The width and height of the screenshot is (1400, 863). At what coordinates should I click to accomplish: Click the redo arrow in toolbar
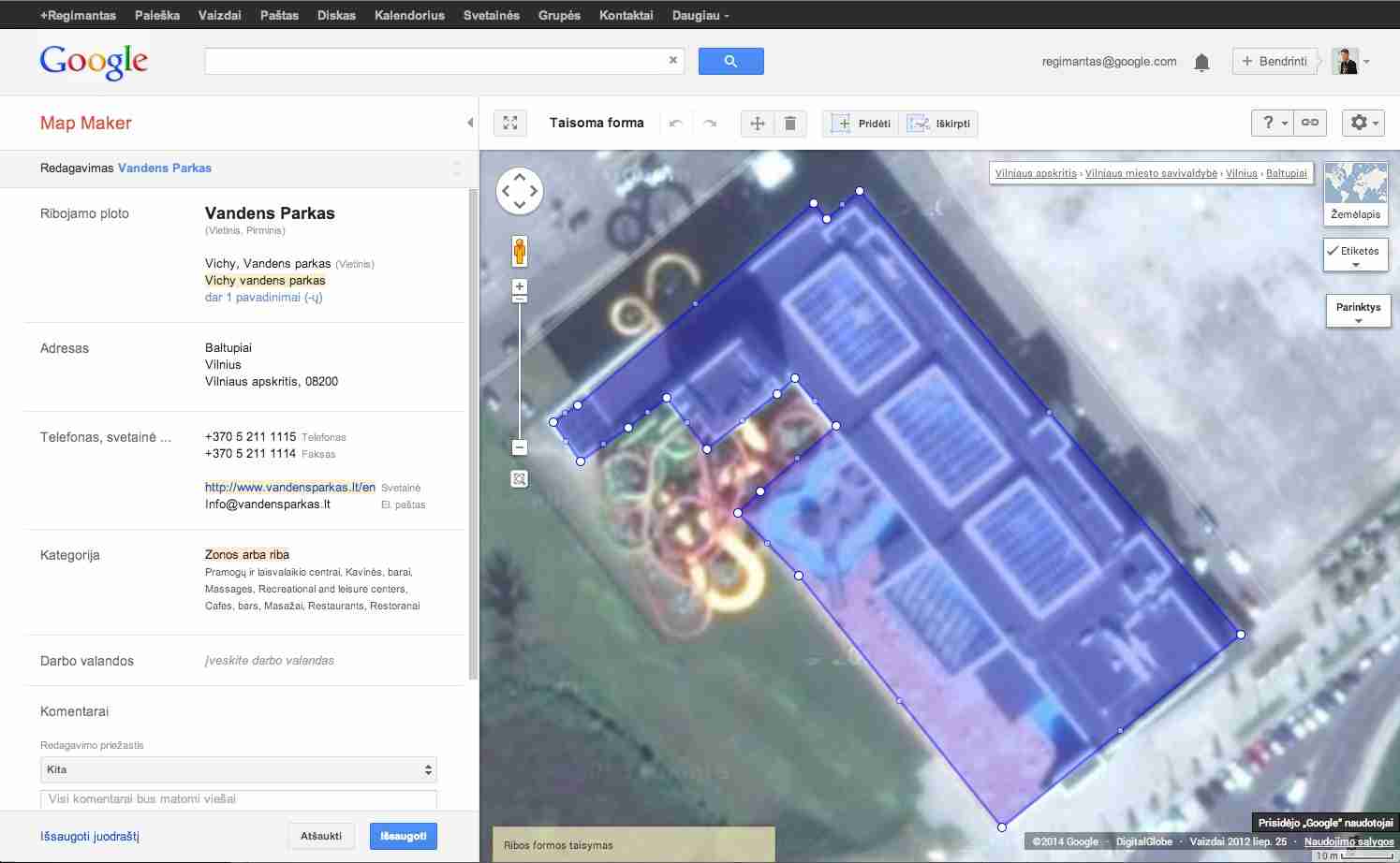[x=710, y=124]
